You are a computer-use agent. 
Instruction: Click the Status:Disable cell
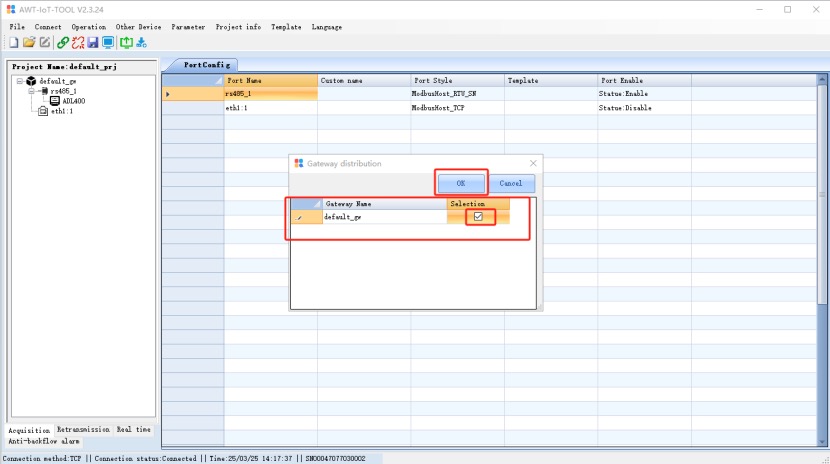pyautogui.click(x=644, y=108)
